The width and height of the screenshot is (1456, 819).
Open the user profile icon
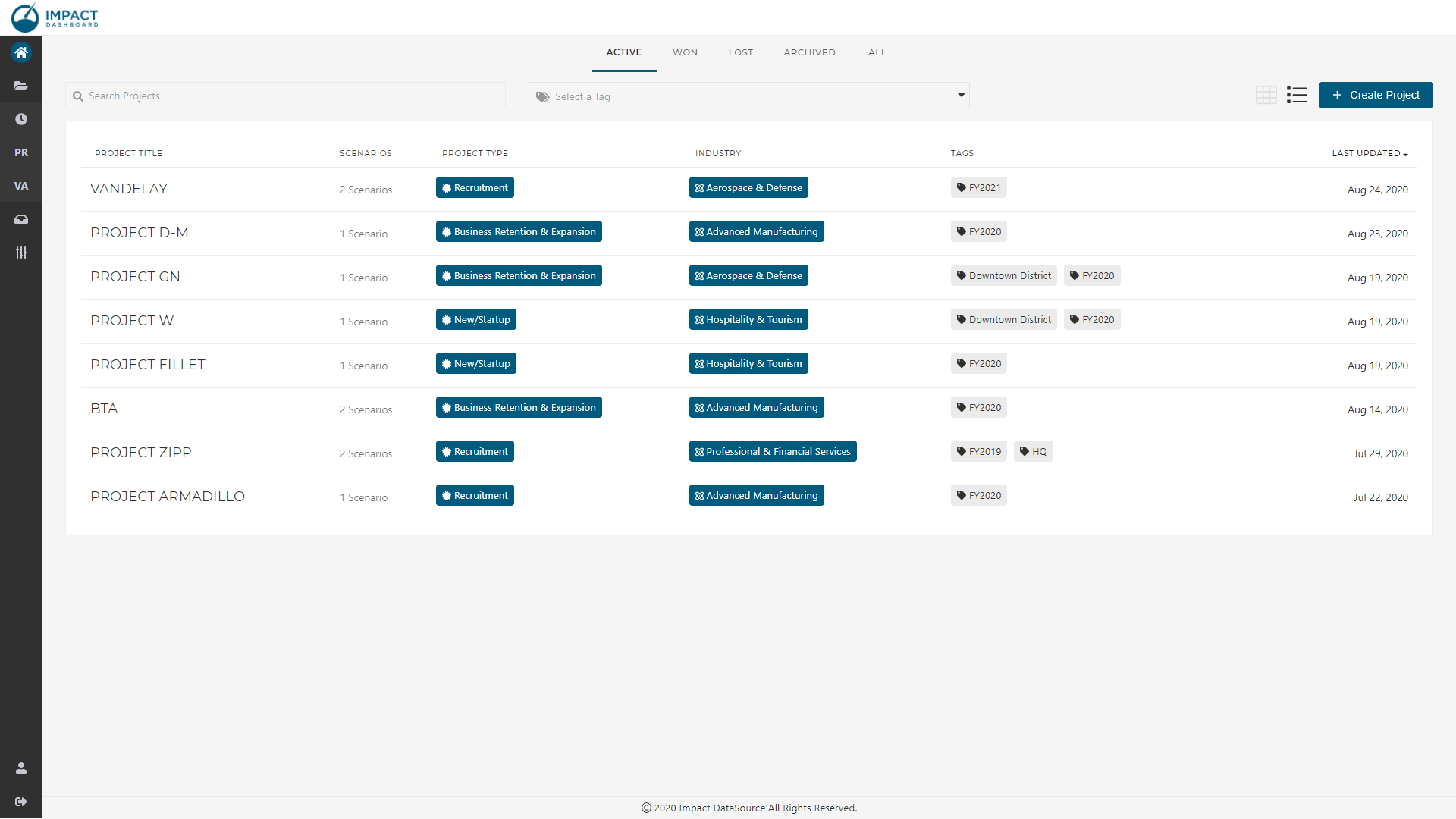21,768
